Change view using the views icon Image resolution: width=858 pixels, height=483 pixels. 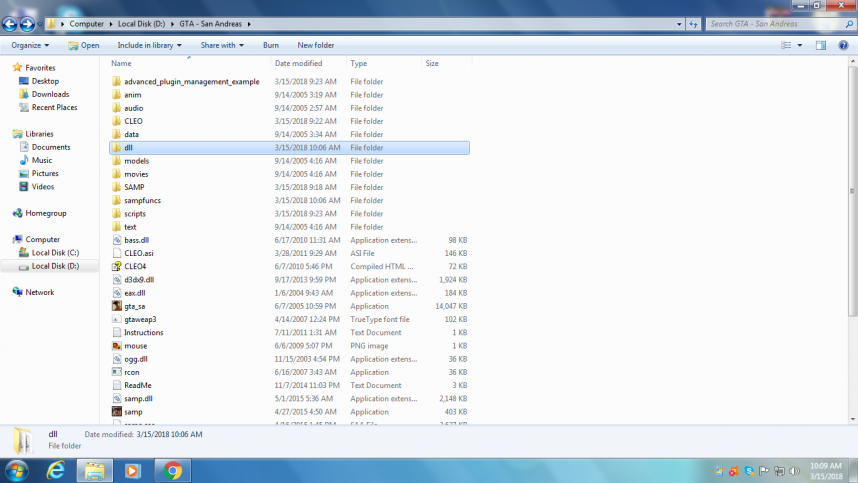pyautogui.click(x=786, y=45)
